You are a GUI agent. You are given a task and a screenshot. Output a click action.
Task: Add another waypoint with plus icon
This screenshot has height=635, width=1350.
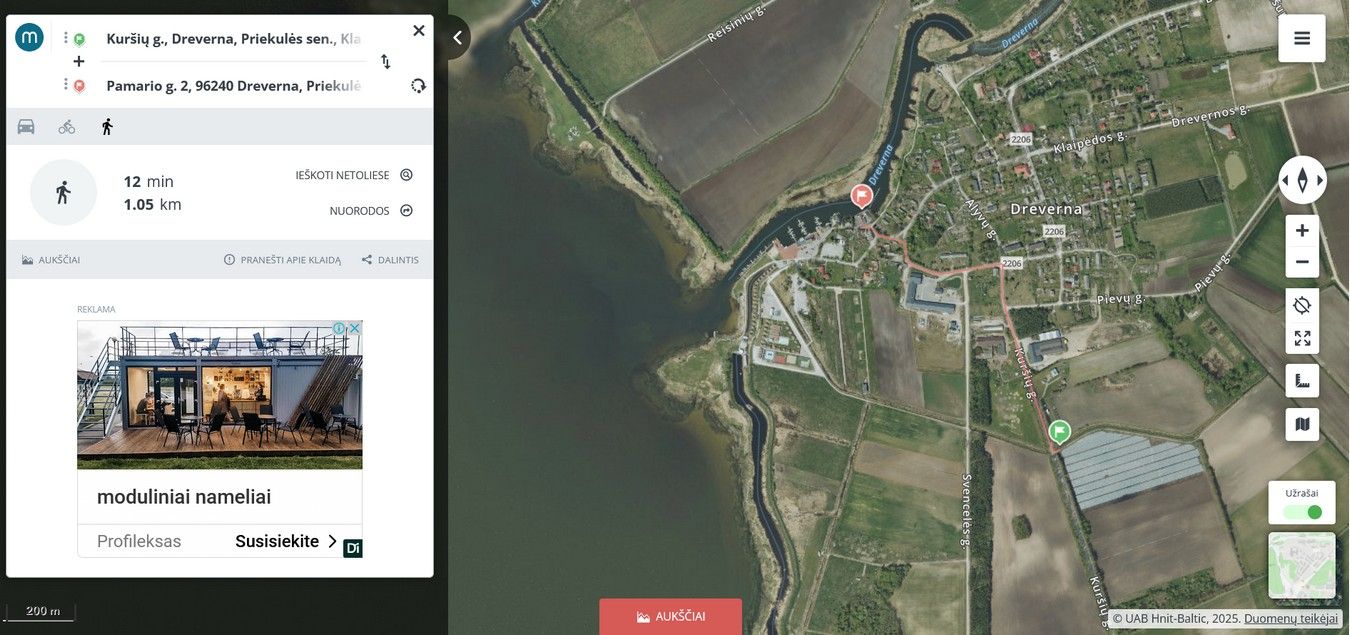click(x=79, y=62)
